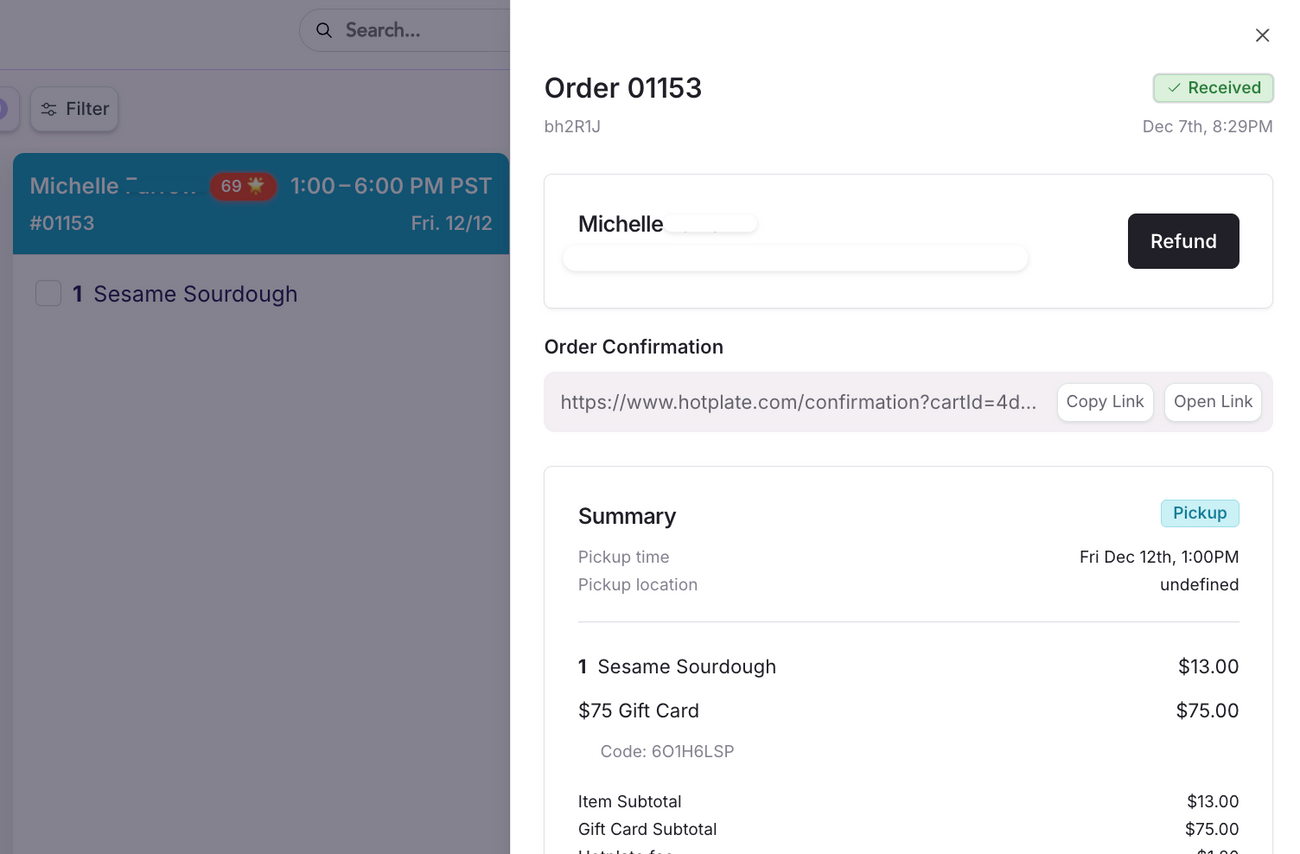The image size is (1300, 854).
Task: Close the Order 01153 detail panel
Action: [x=1262, y=35]
